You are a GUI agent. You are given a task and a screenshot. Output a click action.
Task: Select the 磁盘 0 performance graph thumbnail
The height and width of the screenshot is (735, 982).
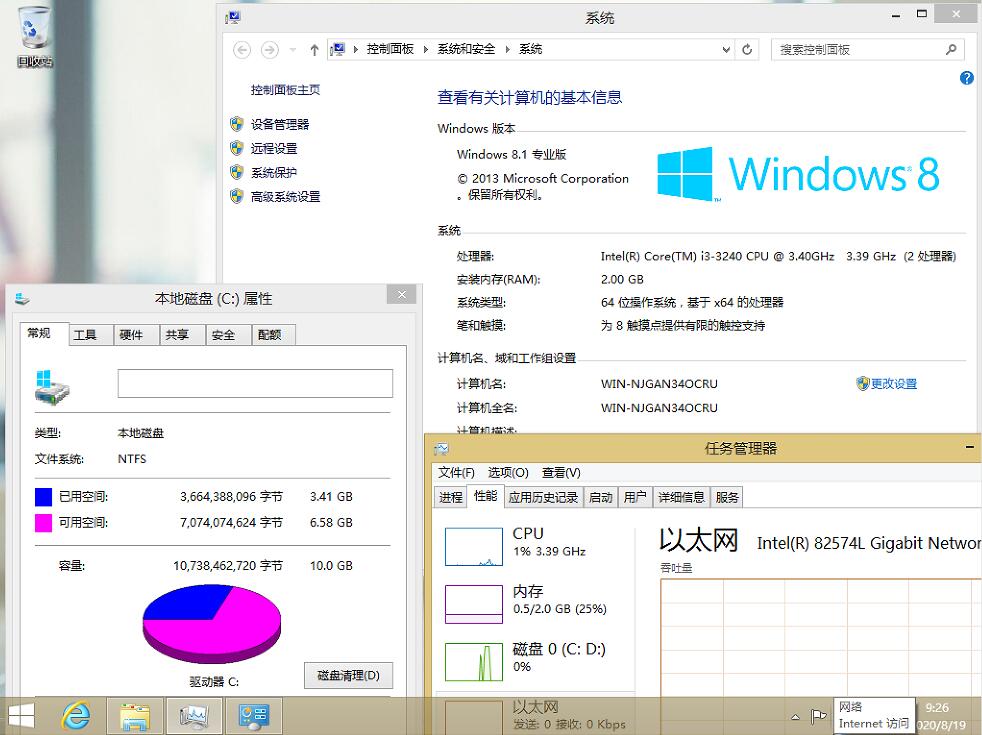tap(473, 662)
